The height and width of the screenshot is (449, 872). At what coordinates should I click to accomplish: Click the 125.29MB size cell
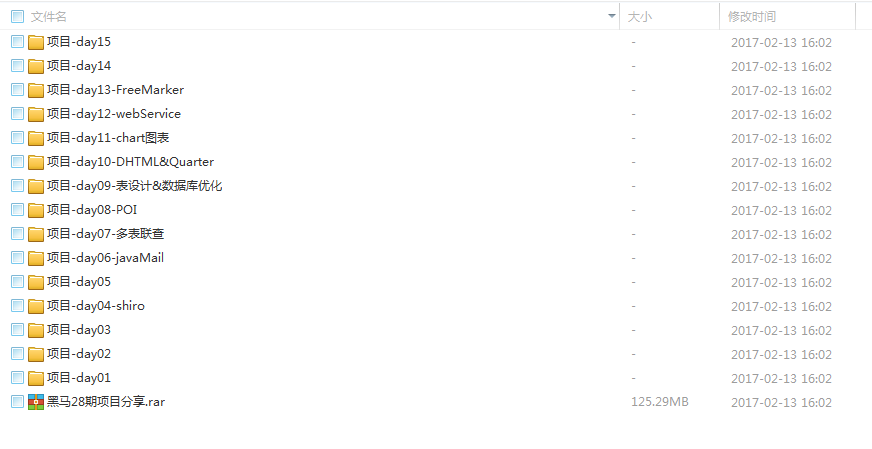coord(660,402)
